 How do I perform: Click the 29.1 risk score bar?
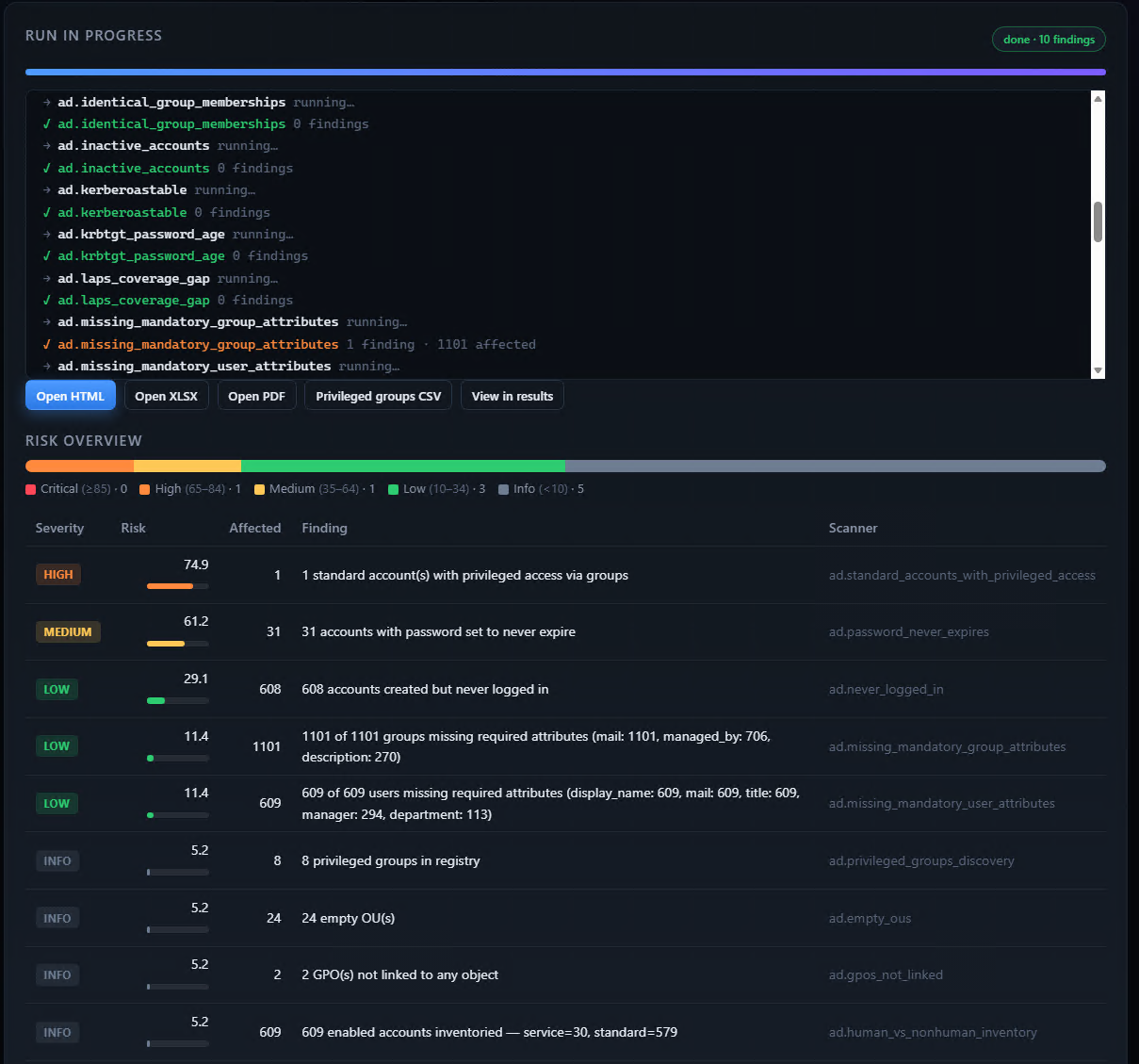[x=177, y=701]
